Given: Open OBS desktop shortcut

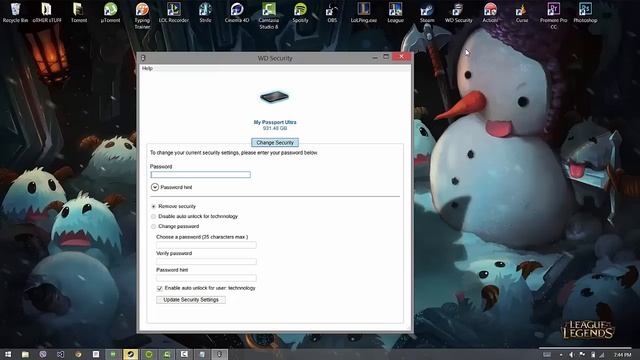Looking at the screenshot, I should coord(332,12).
